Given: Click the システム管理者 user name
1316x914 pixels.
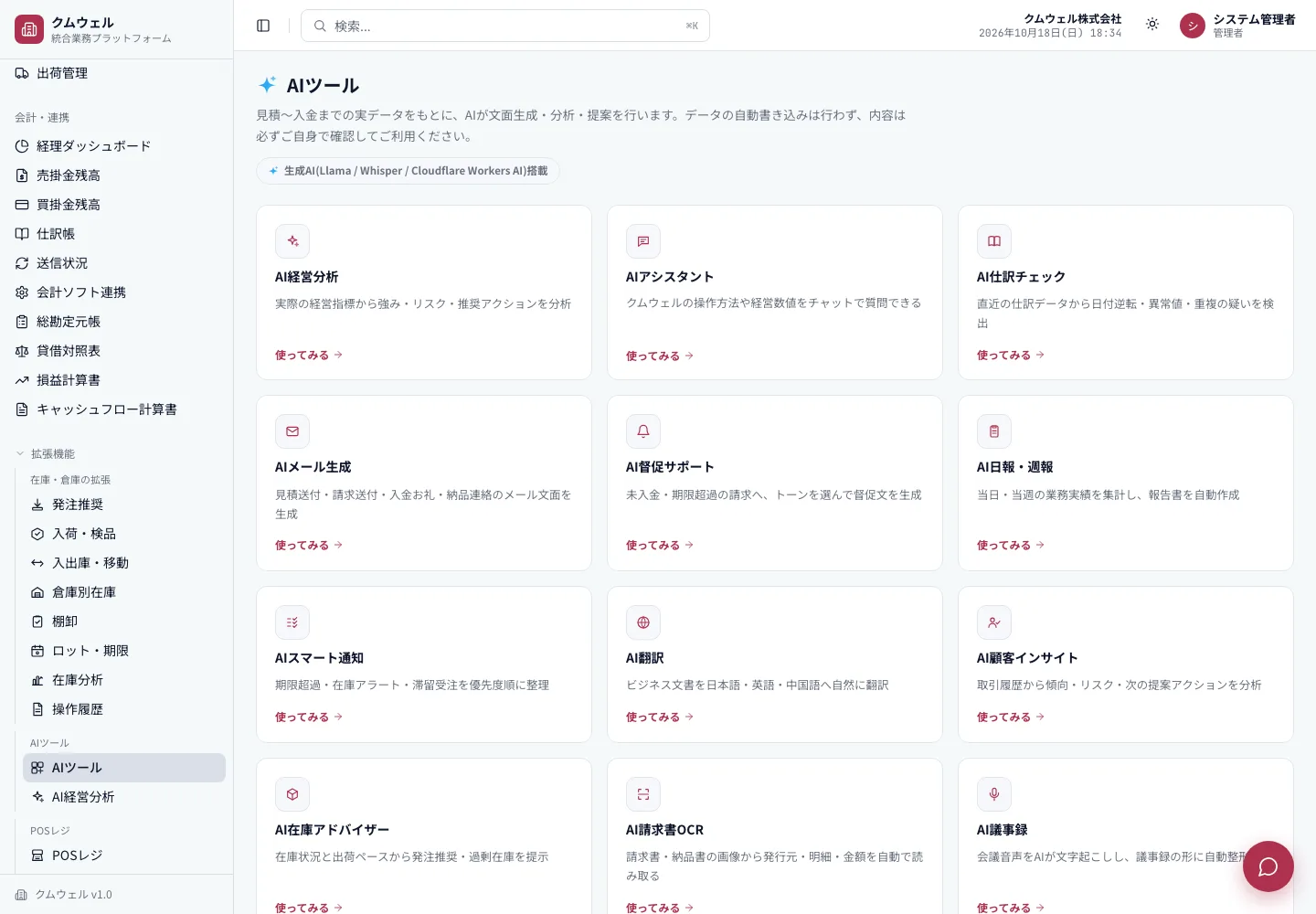Looking at the screenshot, I should point(1254,19).
